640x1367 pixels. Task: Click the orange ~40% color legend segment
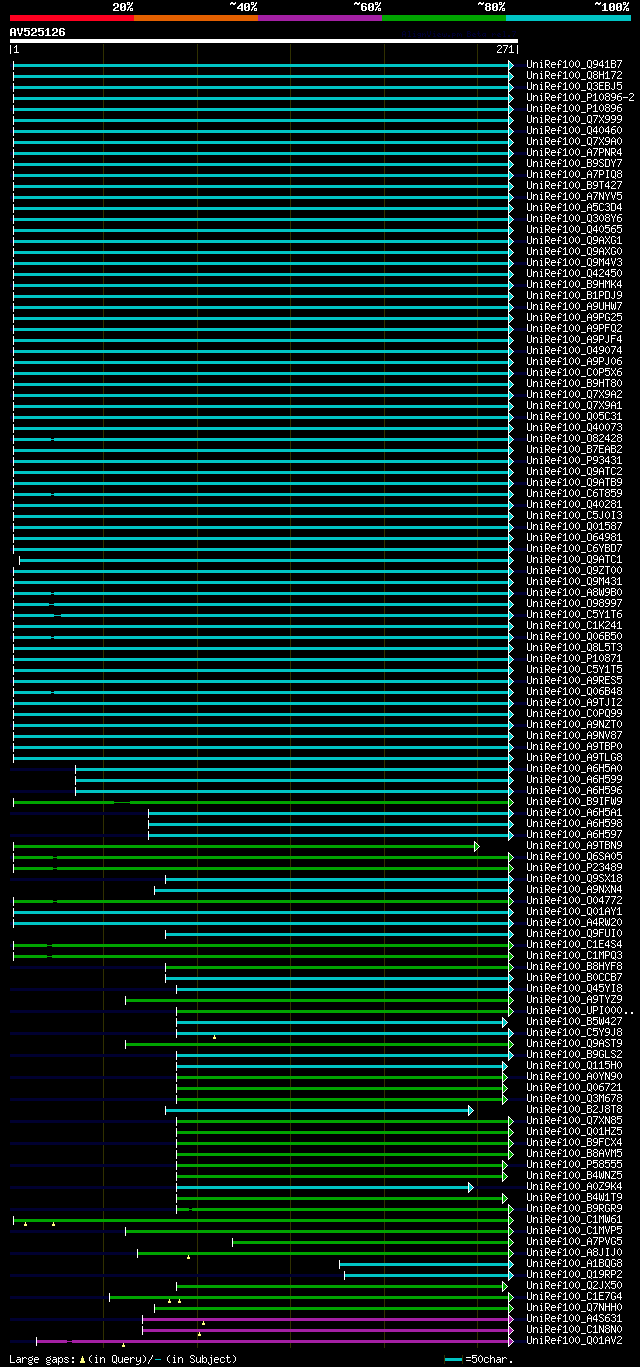(x=196, y=18)
